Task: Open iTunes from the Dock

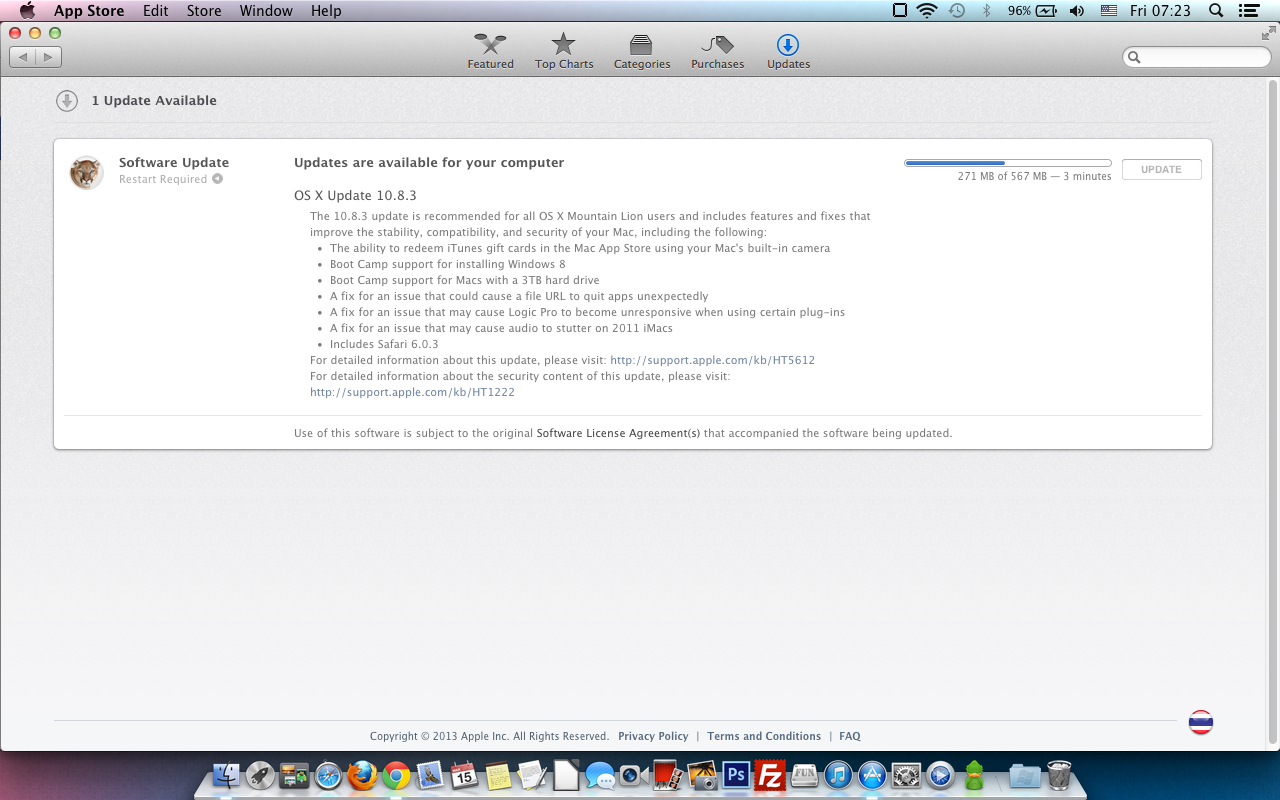Action: pyautogui.click(x=838, y=775)
